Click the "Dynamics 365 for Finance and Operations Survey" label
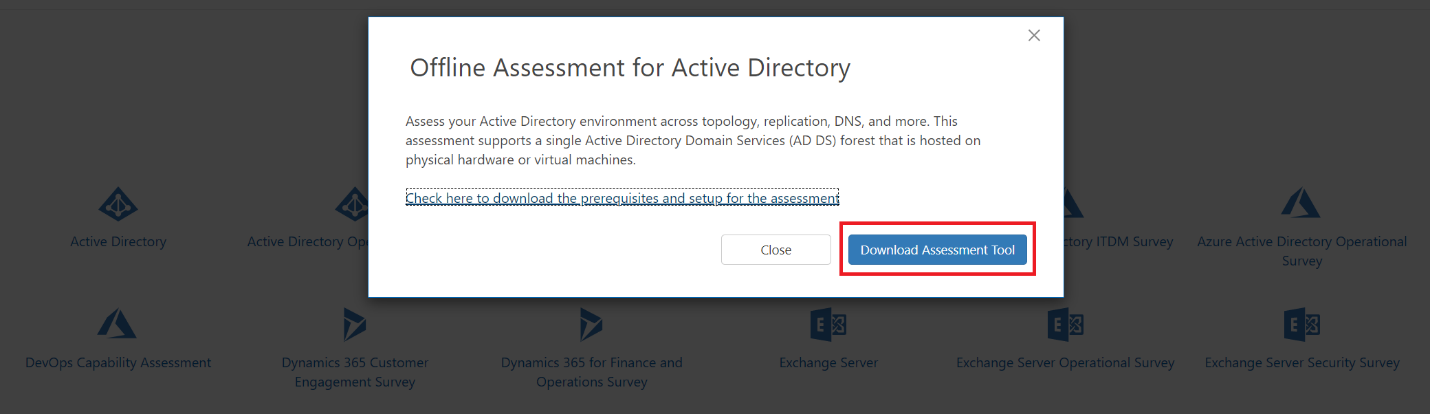Image resolution: width=1430 pixels, height=414 pixels. click(x=592, y=372)
